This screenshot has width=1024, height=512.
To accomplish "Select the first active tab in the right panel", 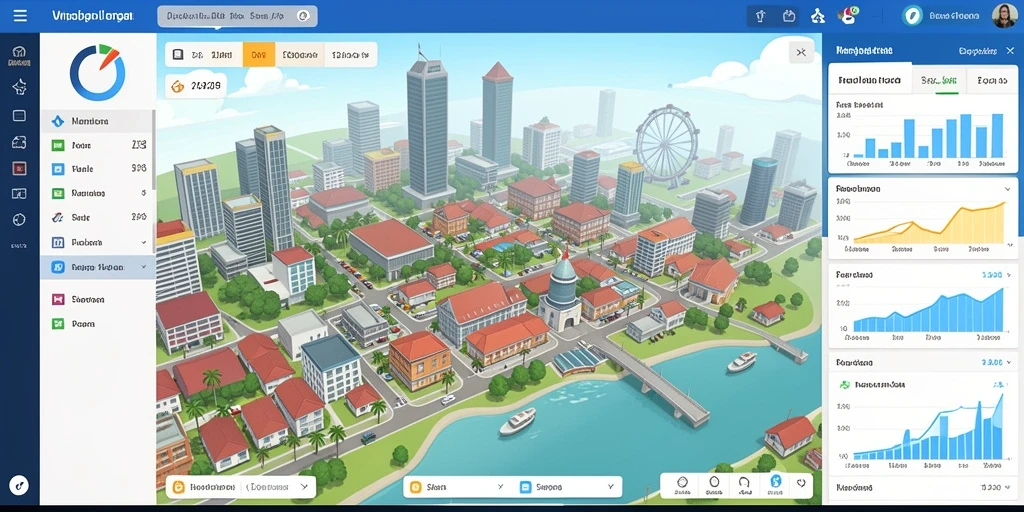I will tap(869, 80).
